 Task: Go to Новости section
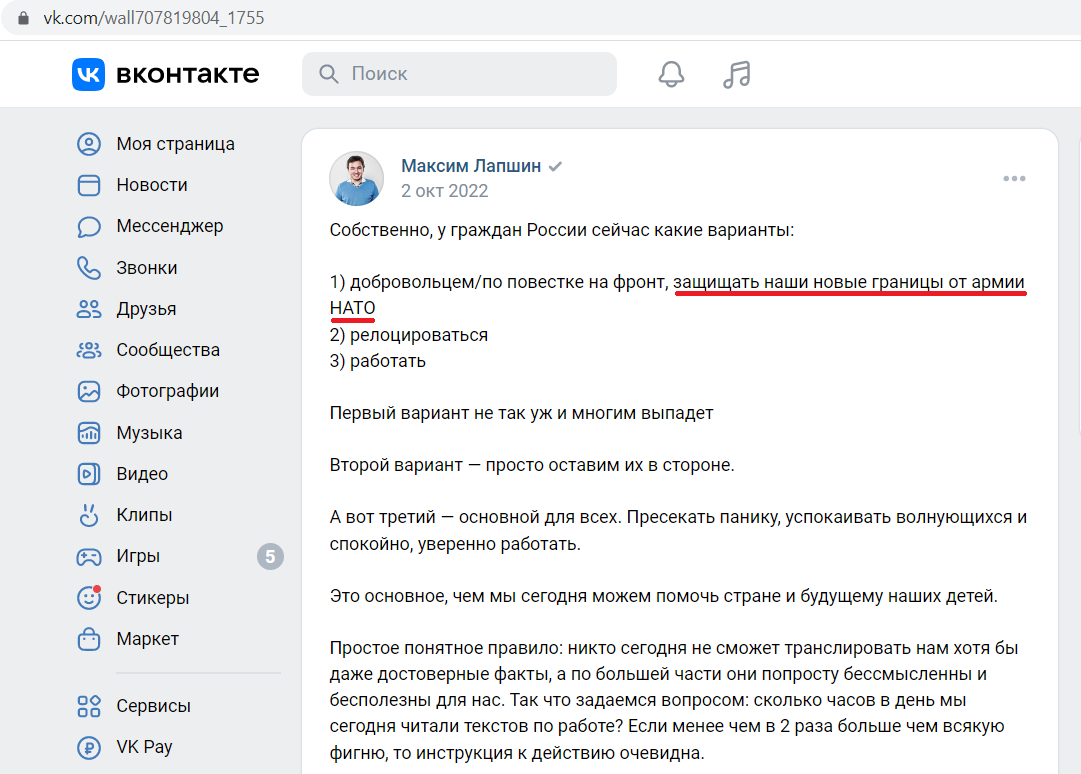click(x=152, y=185)
